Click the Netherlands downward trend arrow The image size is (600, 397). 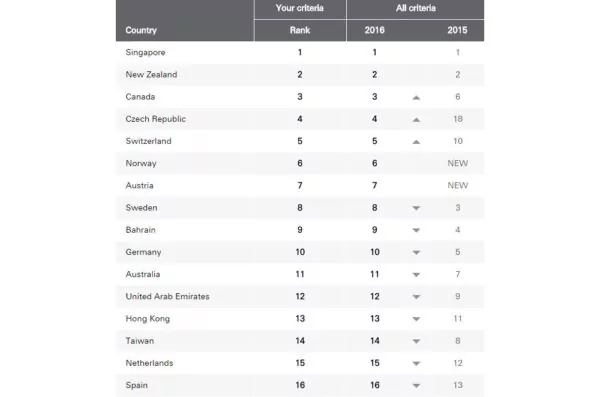click(416, 364)
